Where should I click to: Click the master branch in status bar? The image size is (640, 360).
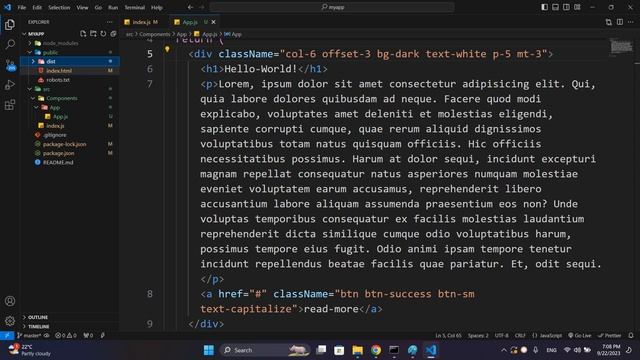[29, 336]
